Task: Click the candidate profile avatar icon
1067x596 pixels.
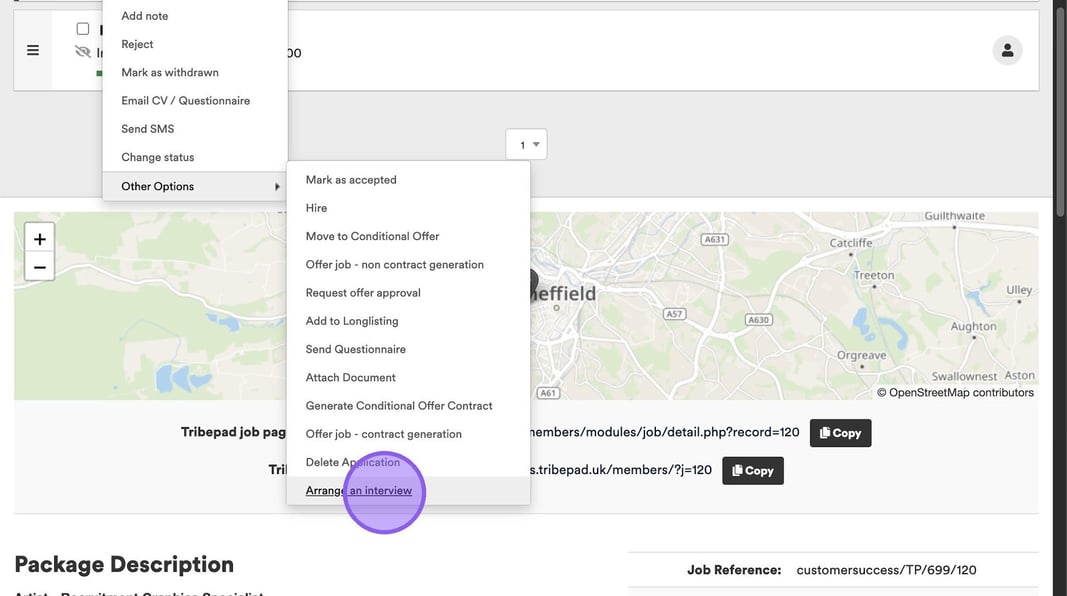Action: [x=1007, y=50]
